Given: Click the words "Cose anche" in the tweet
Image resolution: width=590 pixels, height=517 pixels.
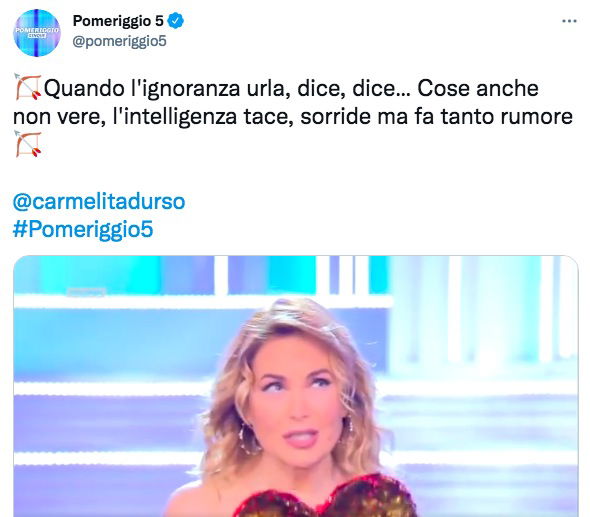Looking at the screenshot, I should click(x=478, y=88).
